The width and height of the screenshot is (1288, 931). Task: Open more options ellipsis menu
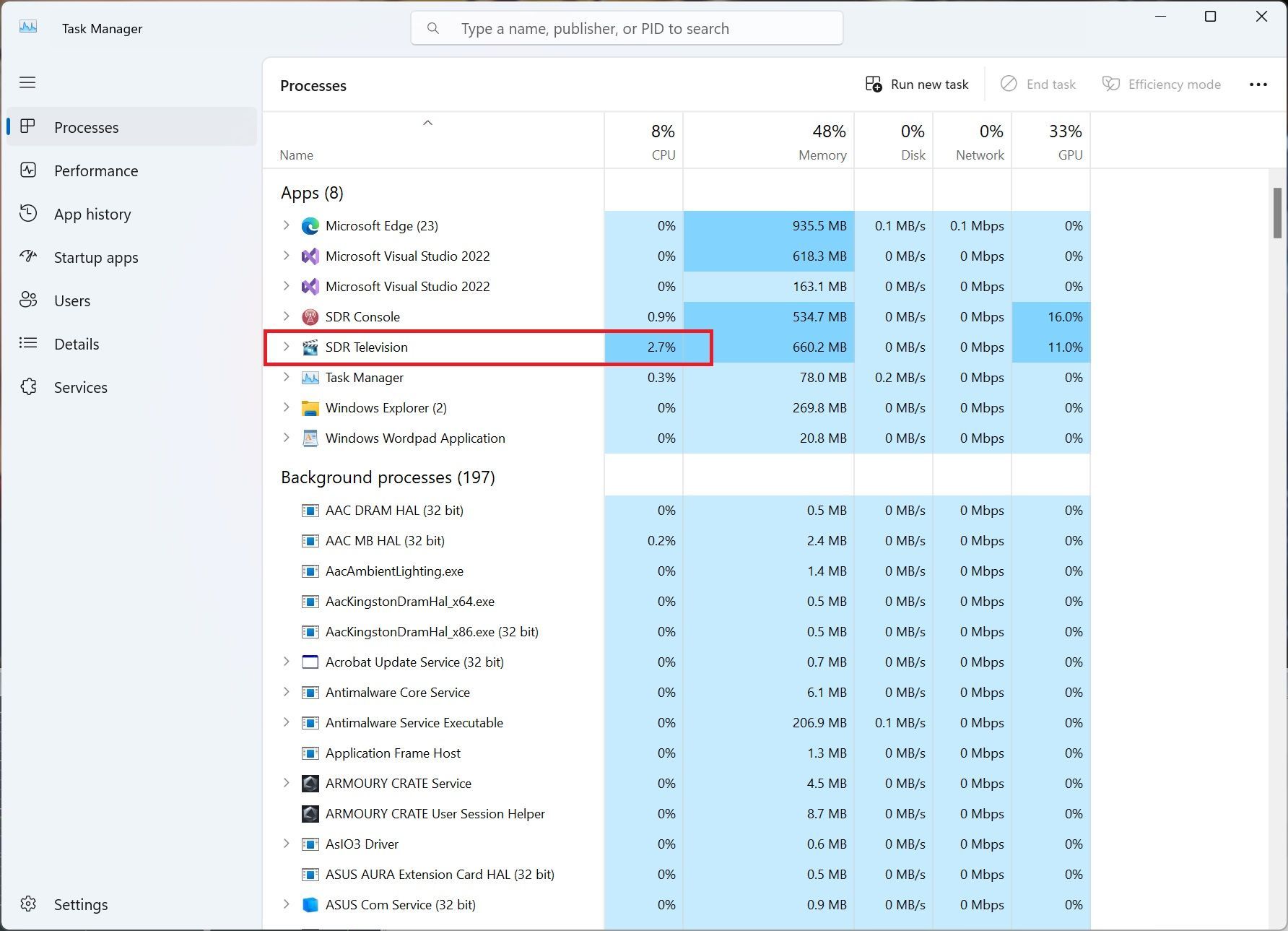click(1258, 85)
